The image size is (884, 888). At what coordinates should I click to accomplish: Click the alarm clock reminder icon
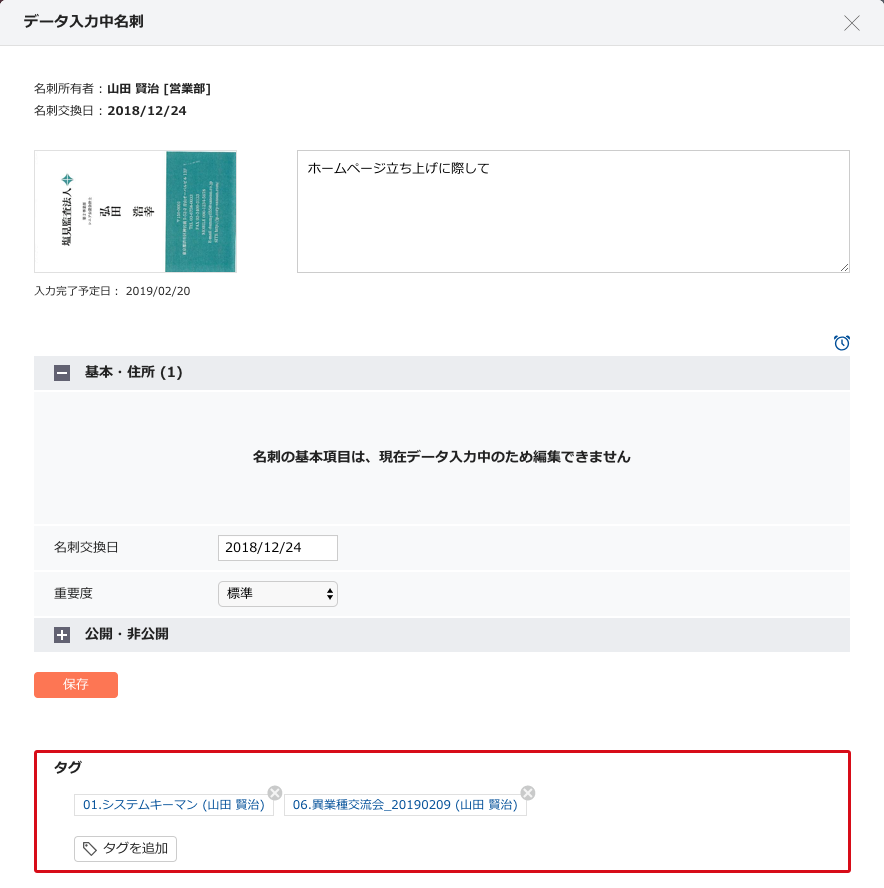click(841, 343)
